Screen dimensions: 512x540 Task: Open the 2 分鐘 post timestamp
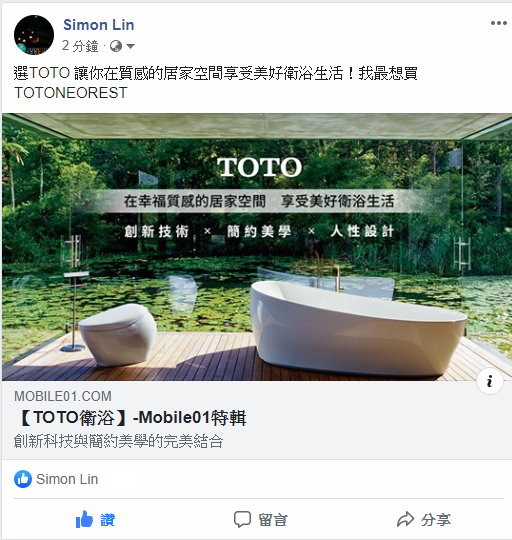[x=80, y=46]
